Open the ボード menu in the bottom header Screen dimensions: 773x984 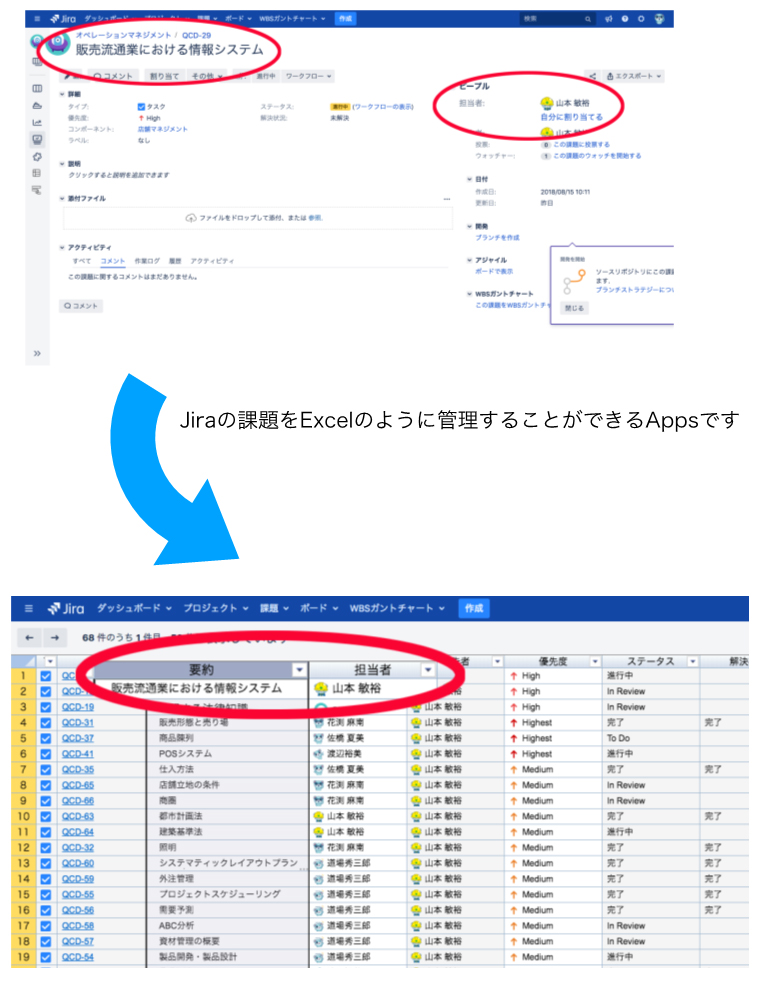coord(319,608)
